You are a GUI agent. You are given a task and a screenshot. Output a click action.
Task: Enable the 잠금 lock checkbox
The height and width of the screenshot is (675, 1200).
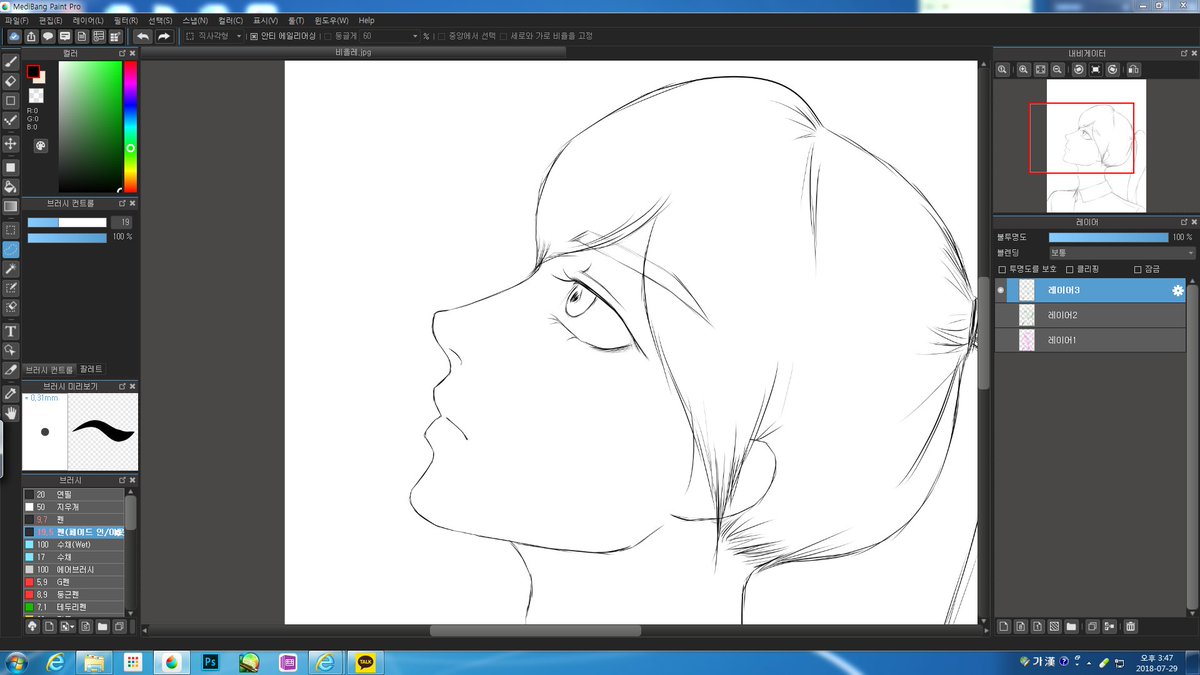click(1137, 269)
